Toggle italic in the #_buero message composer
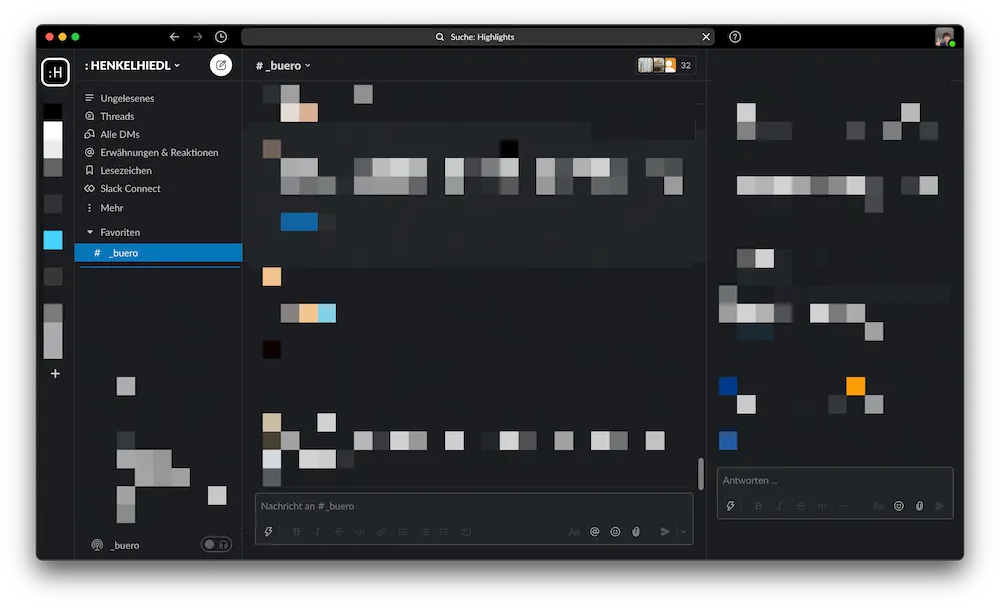Image resolution: width=1000 pixels, height=608 pixels. point(318,531)
